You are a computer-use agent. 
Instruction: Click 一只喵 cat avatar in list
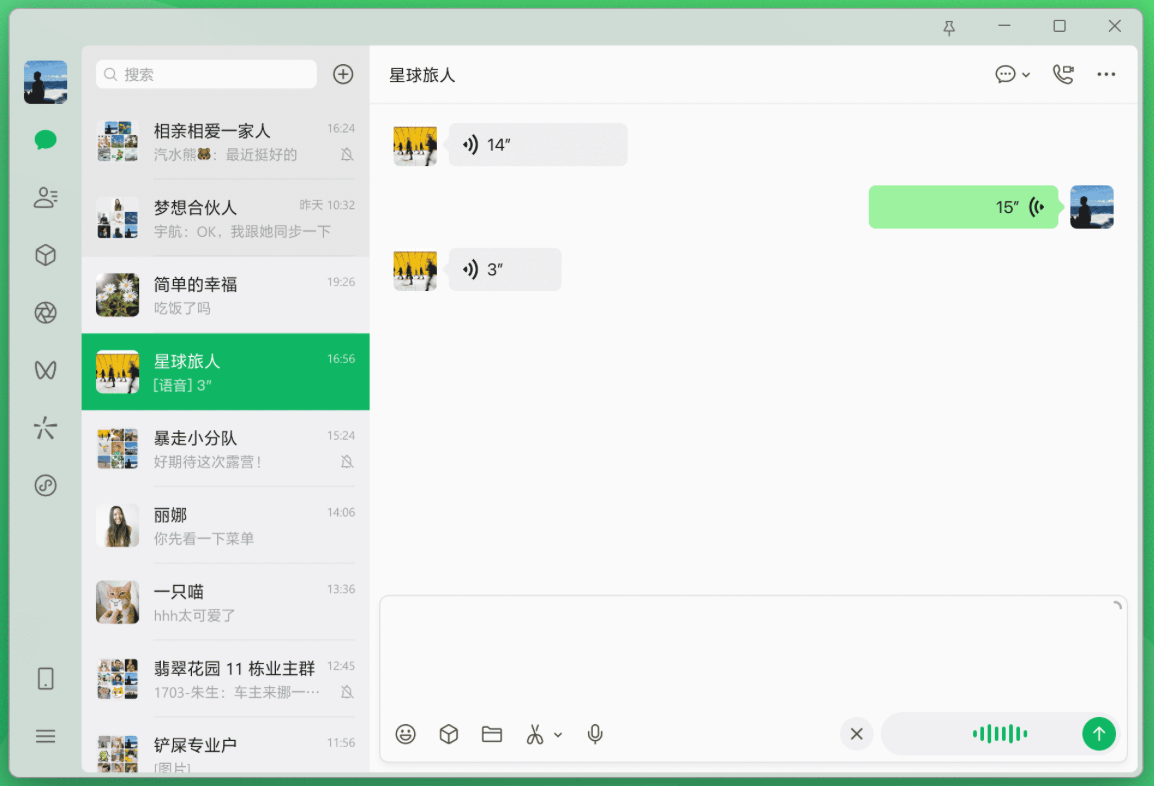[x=118, y=602]
